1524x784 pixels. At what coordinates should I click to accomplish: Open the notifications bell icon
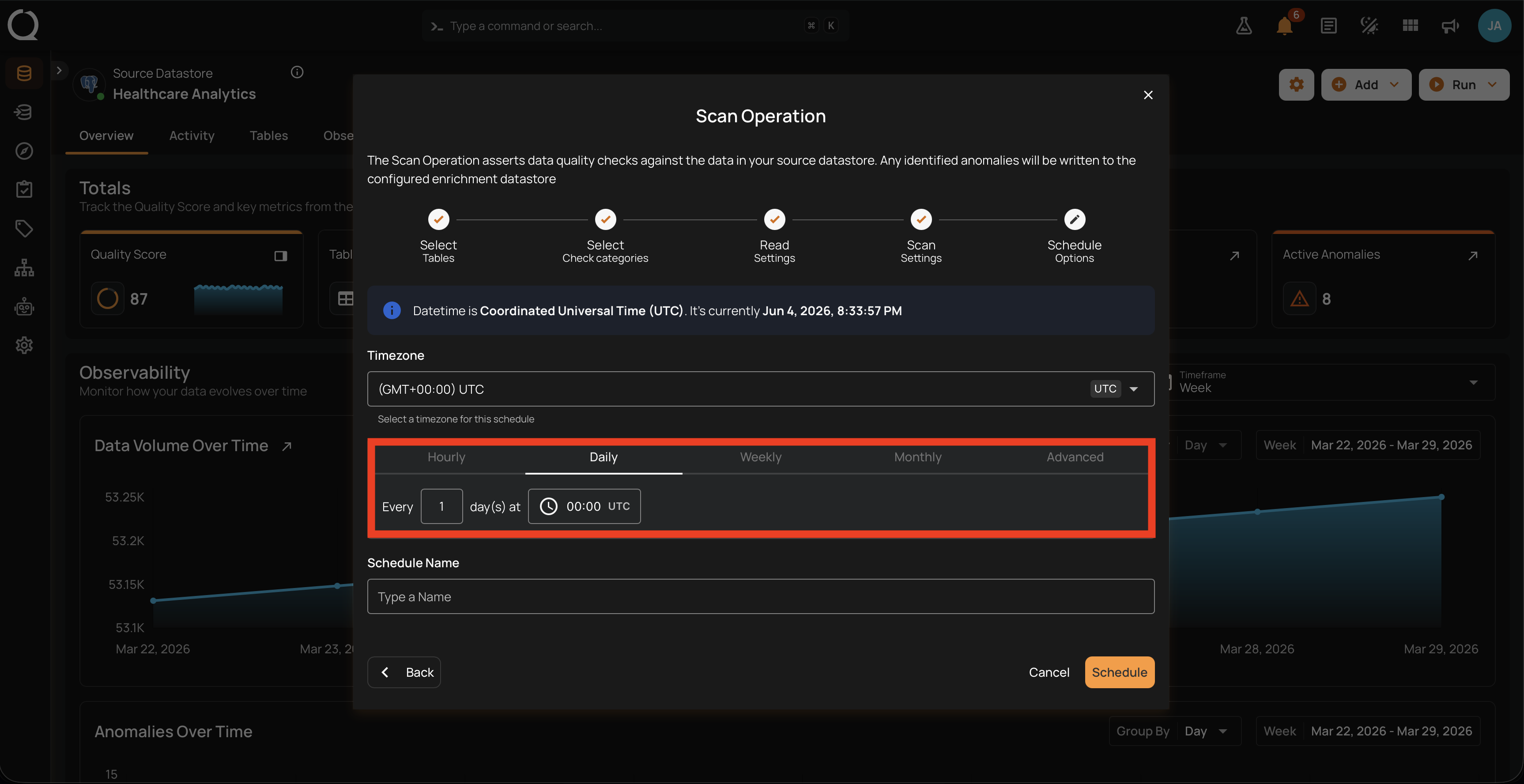[1284, 26]
